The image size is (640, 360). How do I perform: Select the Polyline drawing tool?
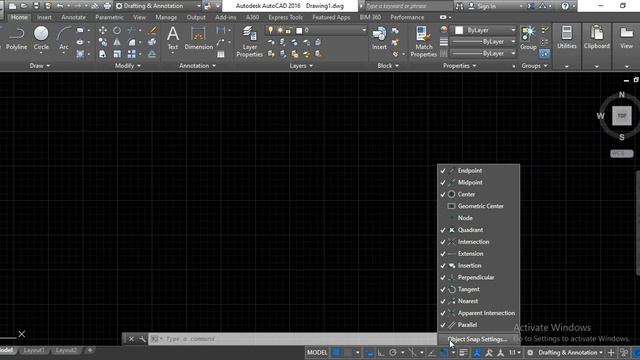coord(16,38)
